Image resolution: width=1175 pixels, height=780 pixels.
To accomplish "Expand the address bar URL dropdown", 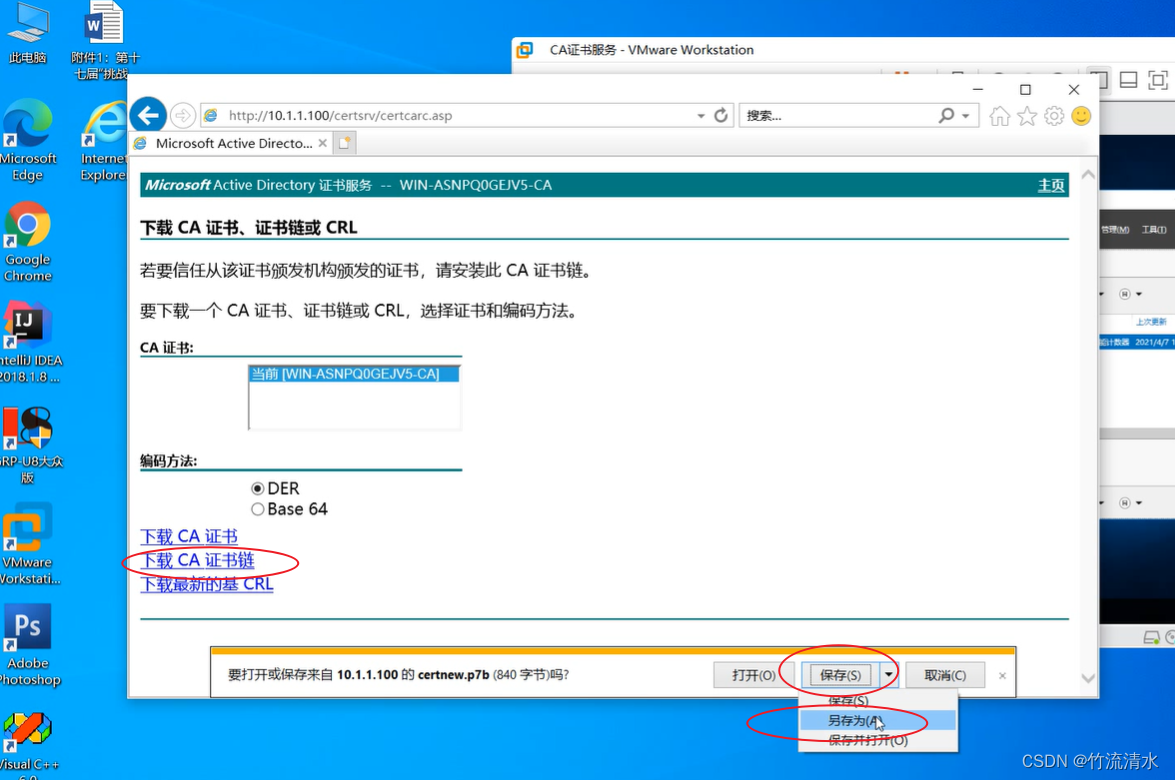I will click(701, 116).
